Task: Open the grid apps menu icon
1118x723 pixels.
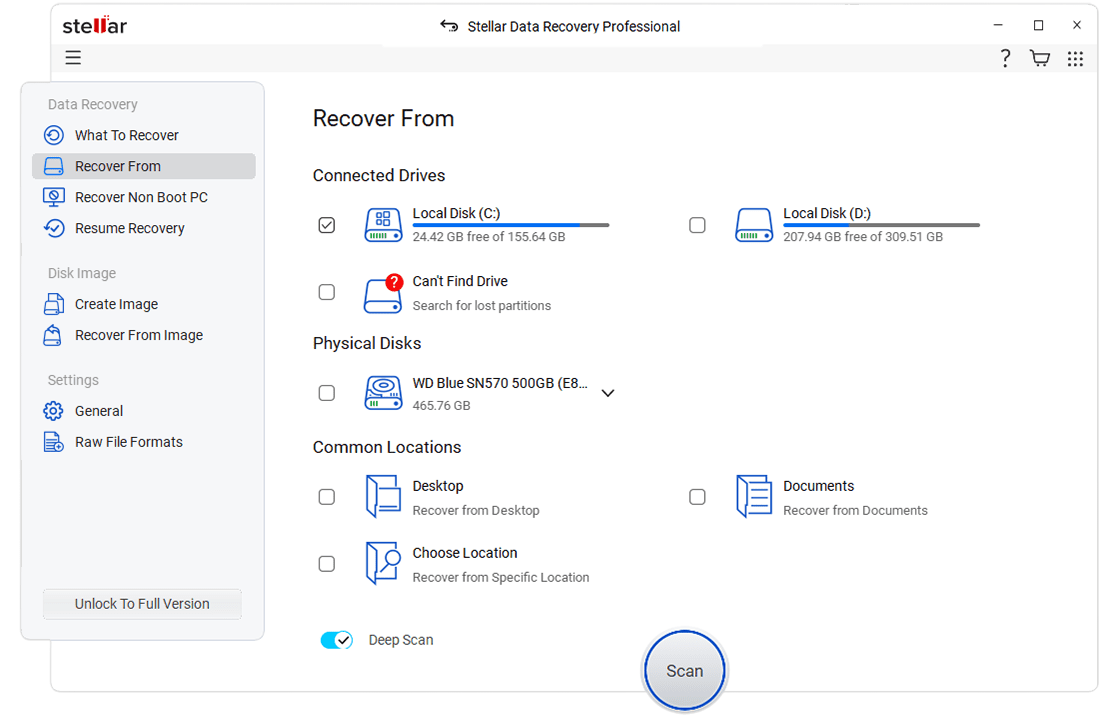Action: pos(1075,59)
